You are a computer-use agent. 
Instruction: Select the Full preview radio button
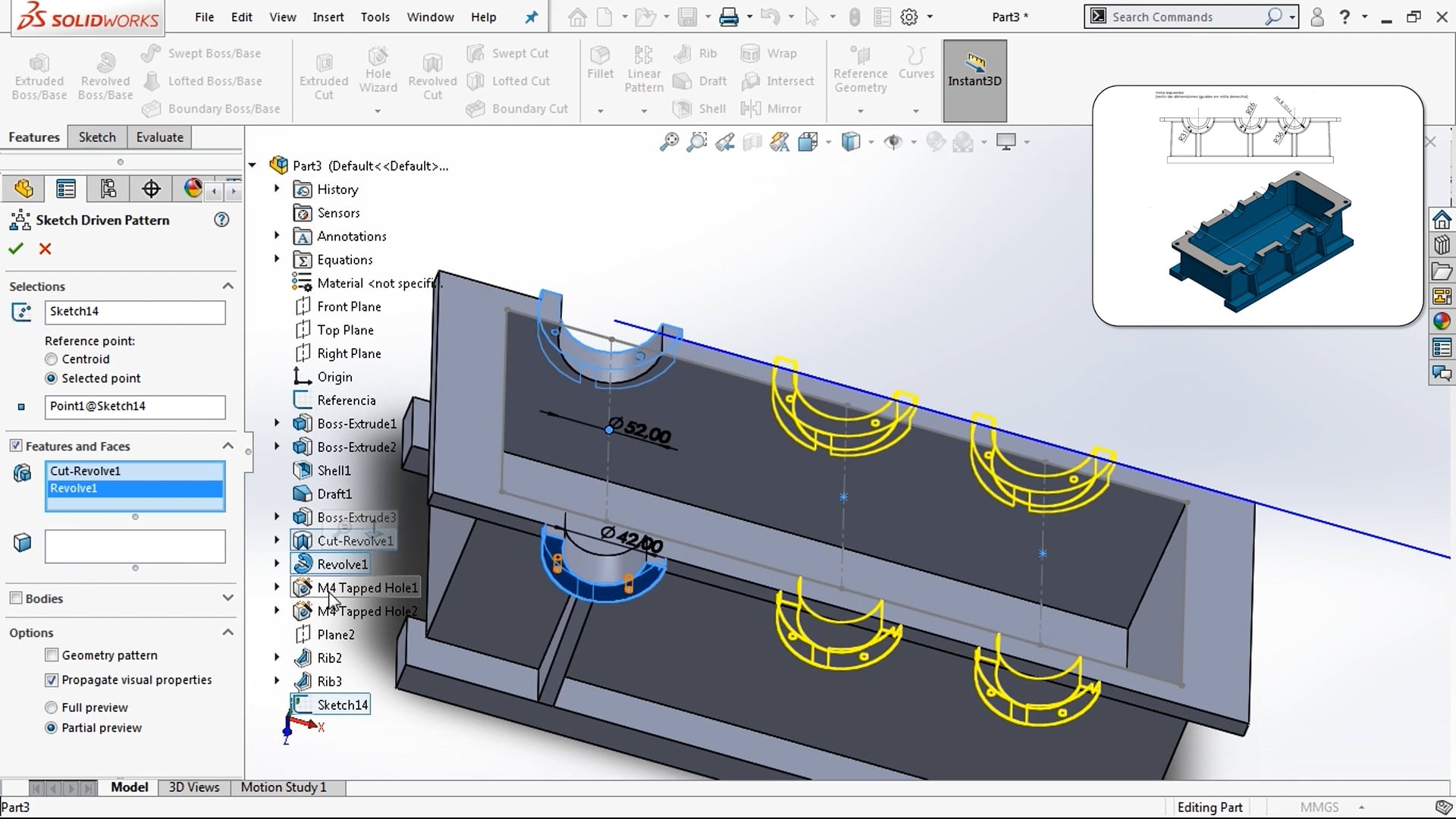pos(51,707)
